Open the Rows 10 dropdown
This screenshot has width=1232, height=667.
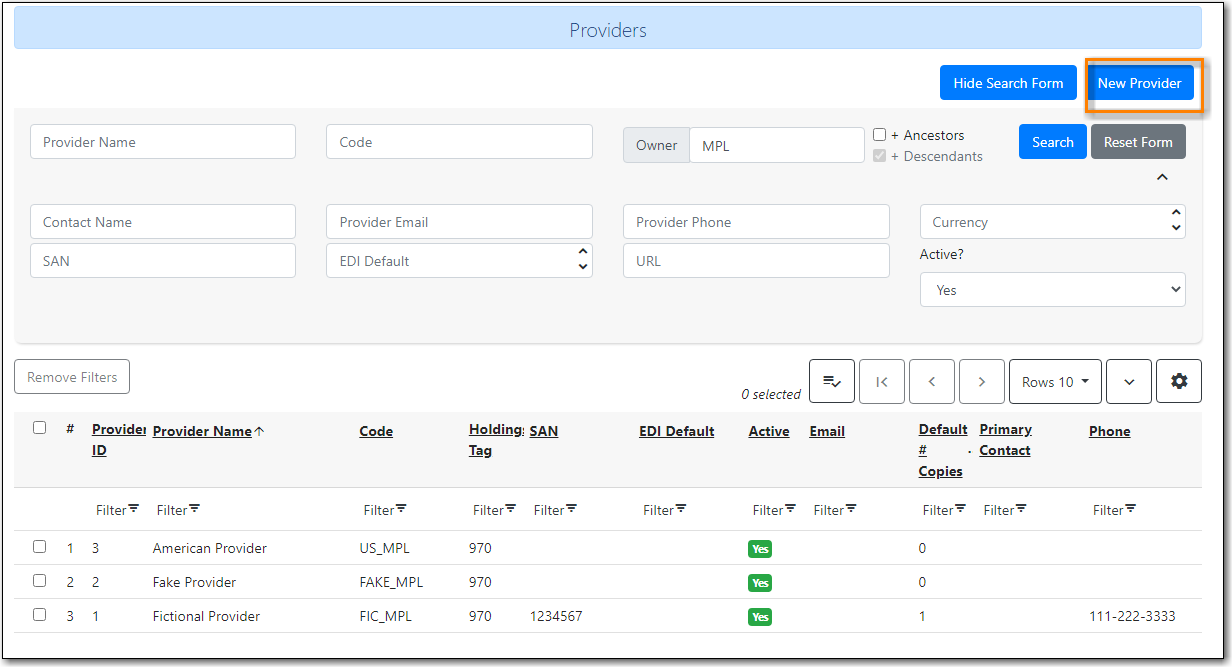1055,381
